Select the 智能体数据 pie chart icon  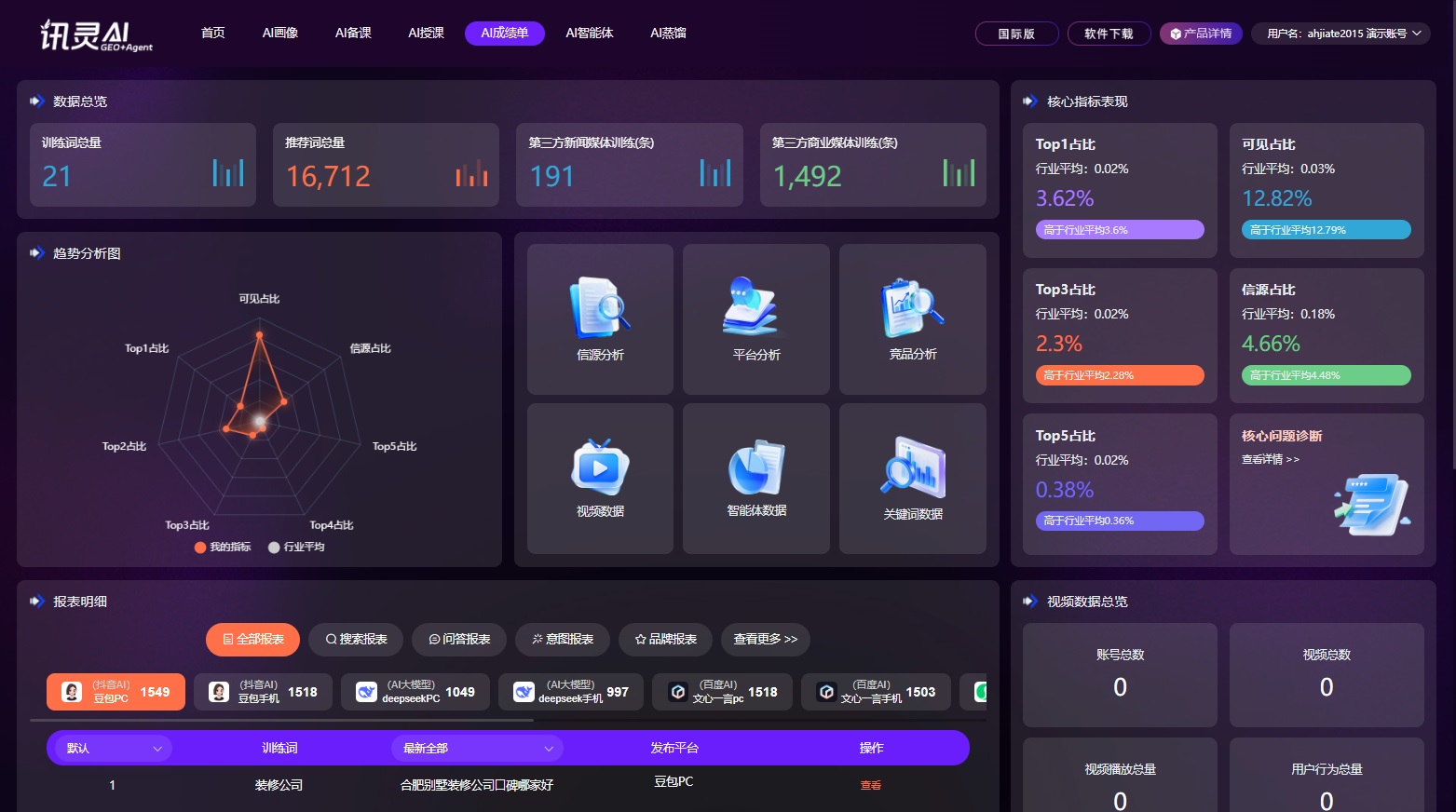[x=755, y=467]
